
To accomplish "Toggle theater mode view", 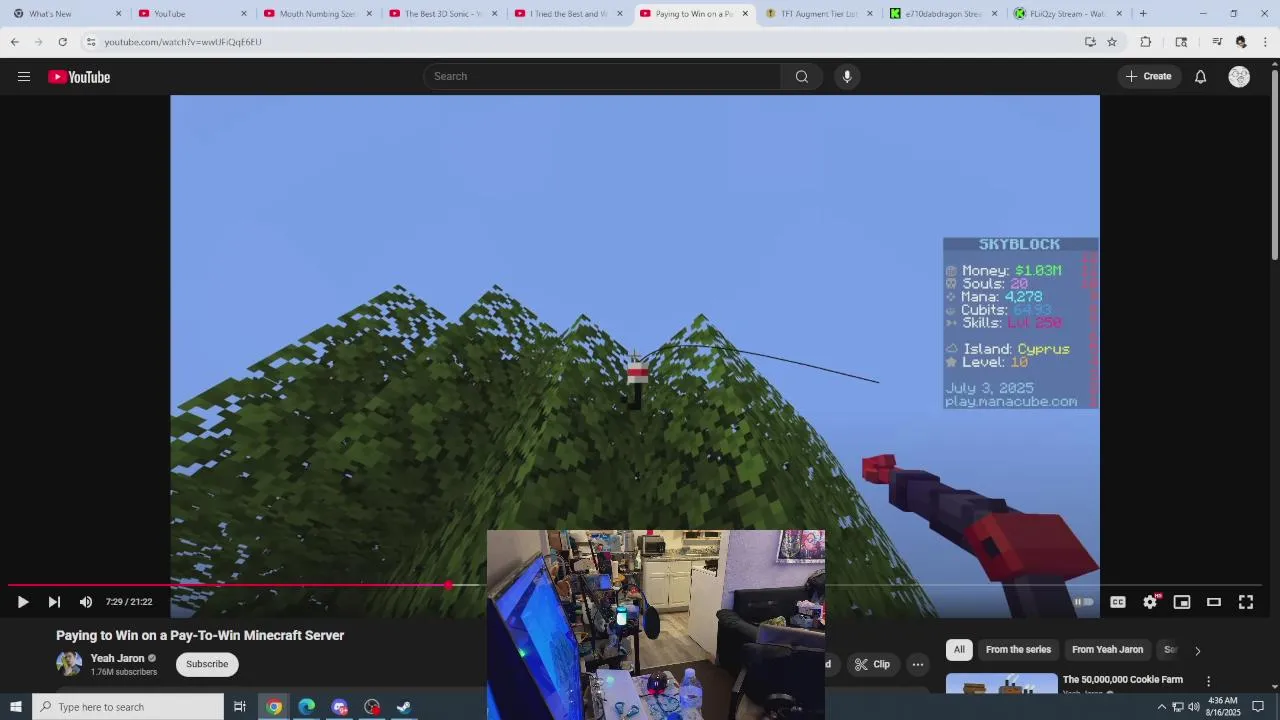I will (1214, 602).
